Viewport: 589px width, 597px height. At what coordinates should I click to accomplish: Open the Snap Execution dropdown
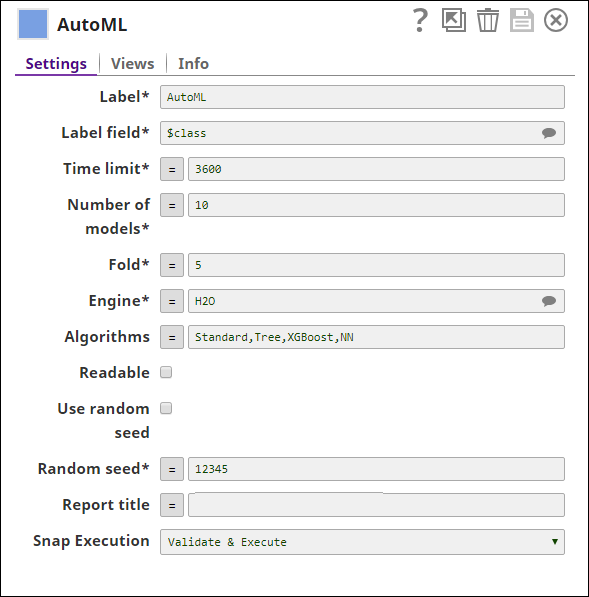pyautogui.click(x=362, y=542)
